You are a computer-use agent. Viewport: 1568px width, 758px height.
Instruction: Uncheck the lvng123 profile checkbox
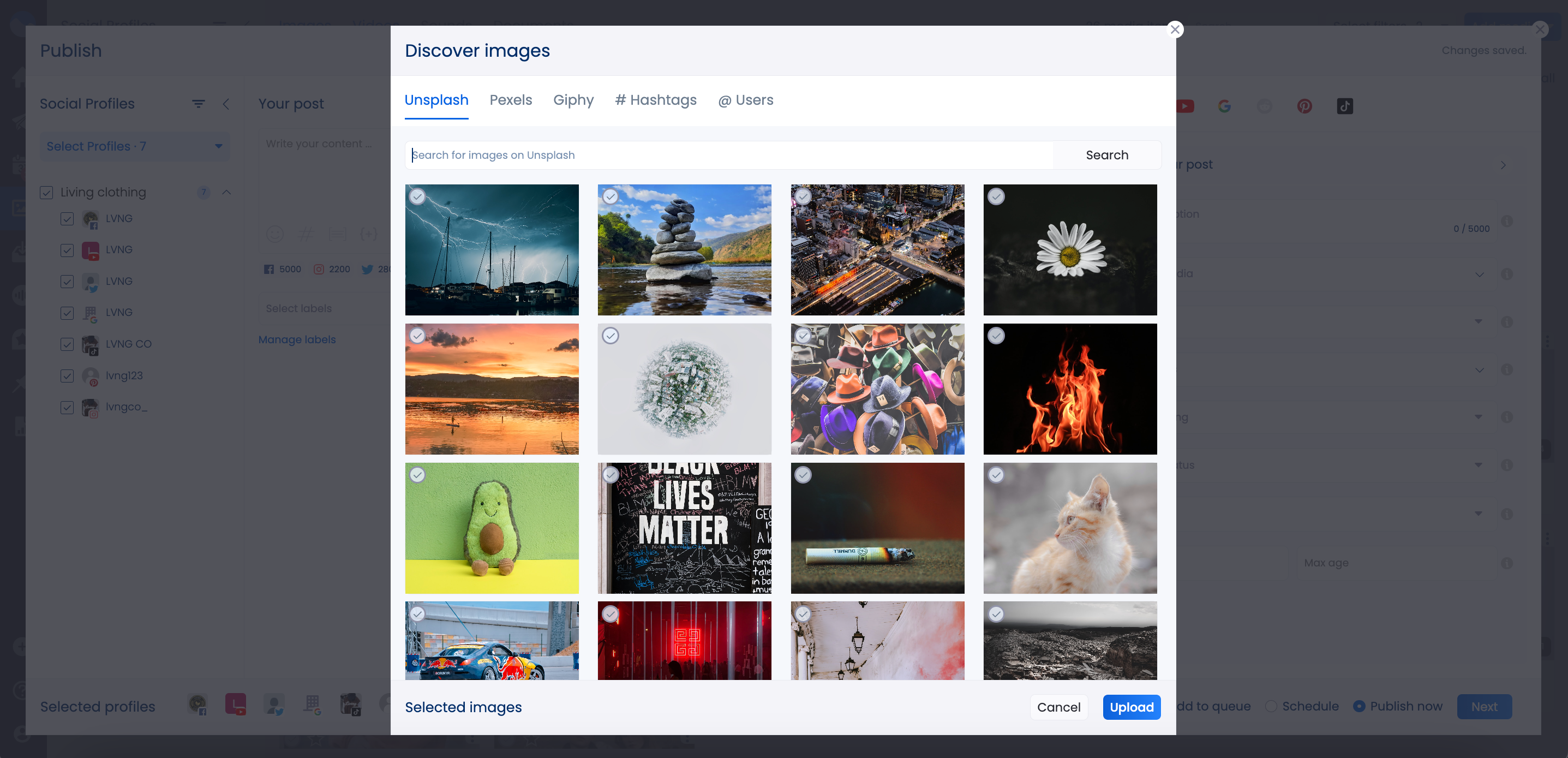pos(67,375)
